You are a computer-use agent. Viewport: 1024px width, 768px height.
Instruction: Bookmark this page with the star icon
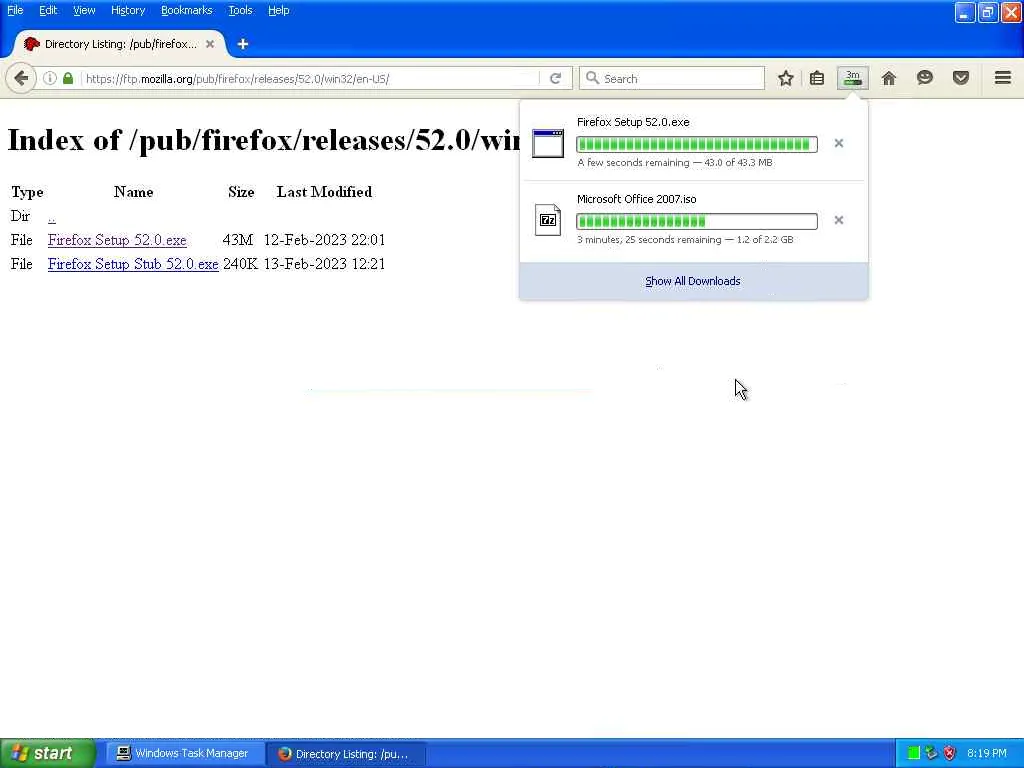tap(786, 78)
